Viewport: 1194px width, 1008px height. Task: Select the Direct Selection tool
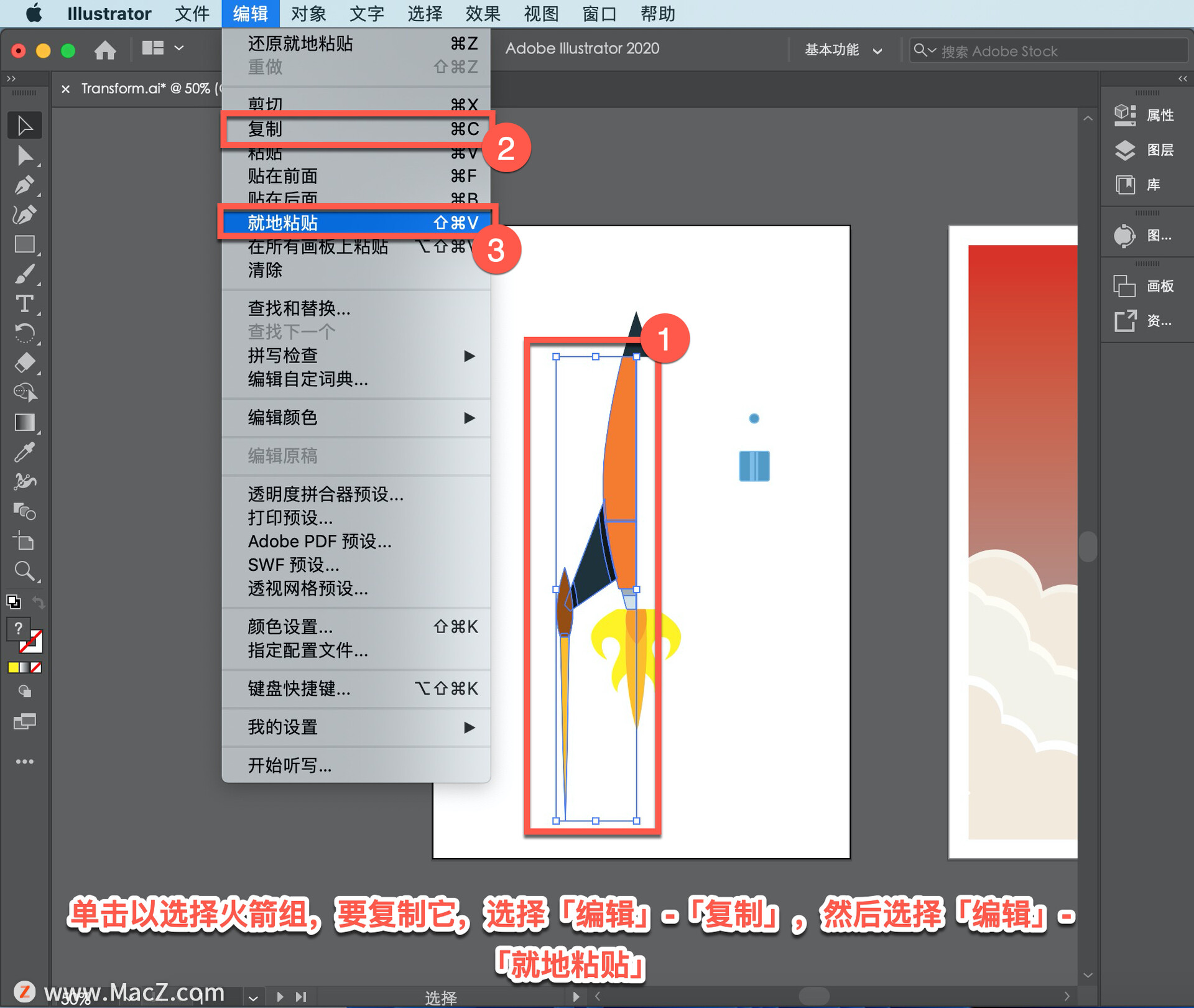(24, 155)
